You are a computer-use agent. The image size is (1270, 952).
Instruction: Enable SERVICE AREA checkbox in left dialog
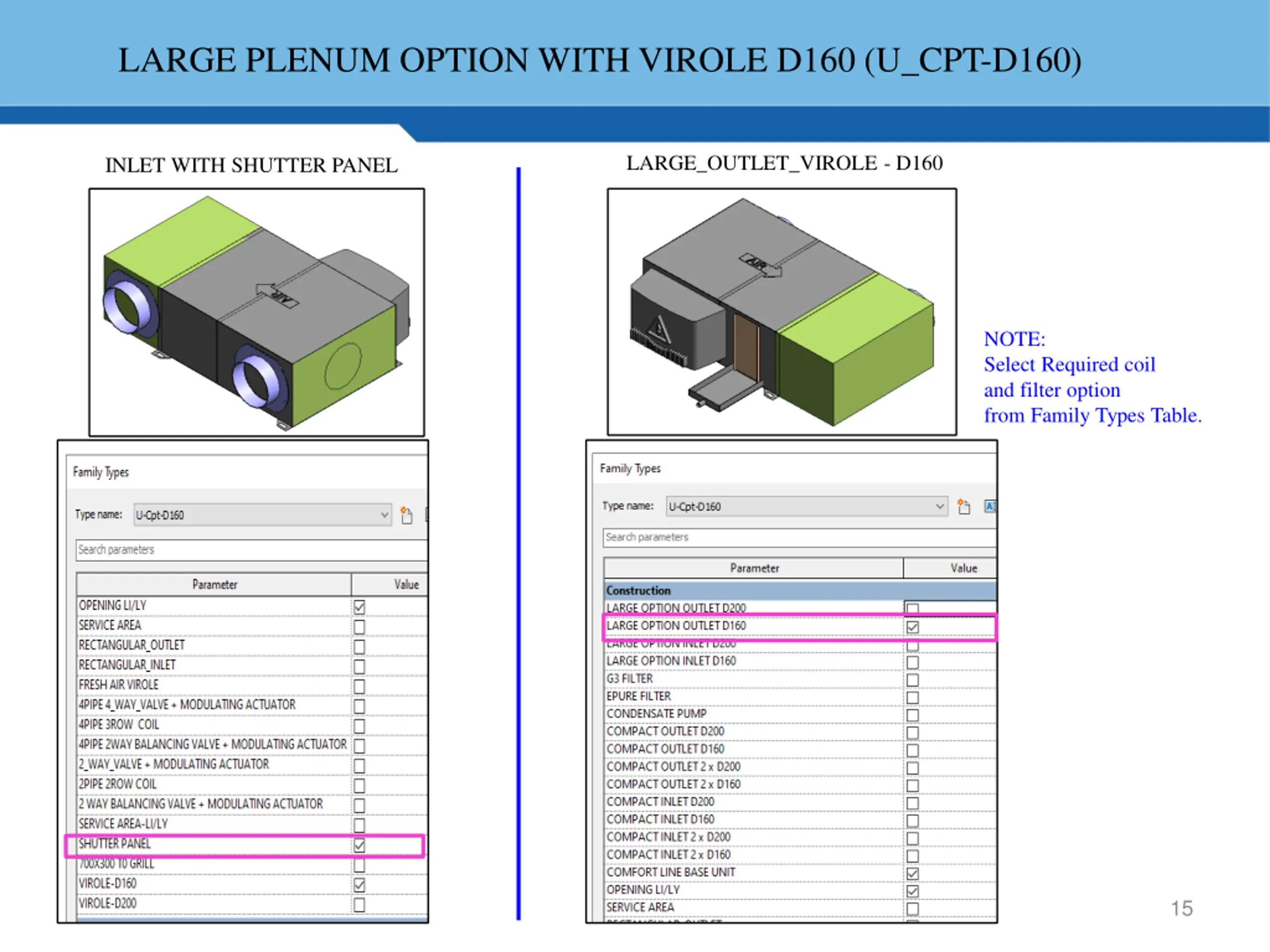[x=359, y=627]
